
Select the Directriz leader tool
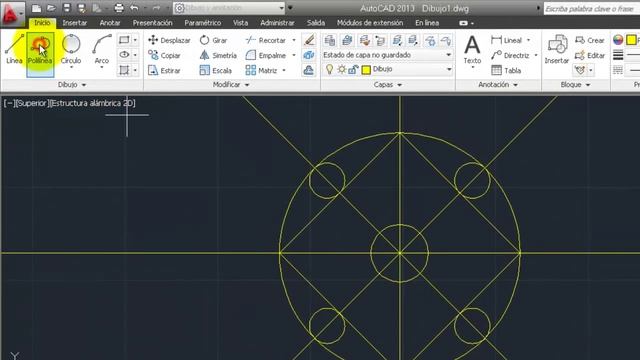pos(510,55)
